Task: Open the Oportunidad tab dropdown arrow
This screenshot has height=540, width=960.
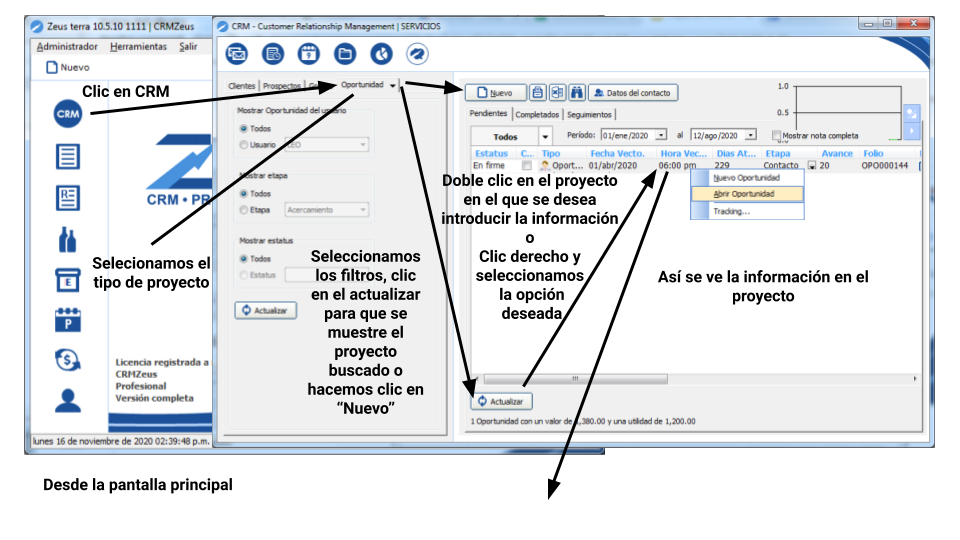Action: [392, 85]
